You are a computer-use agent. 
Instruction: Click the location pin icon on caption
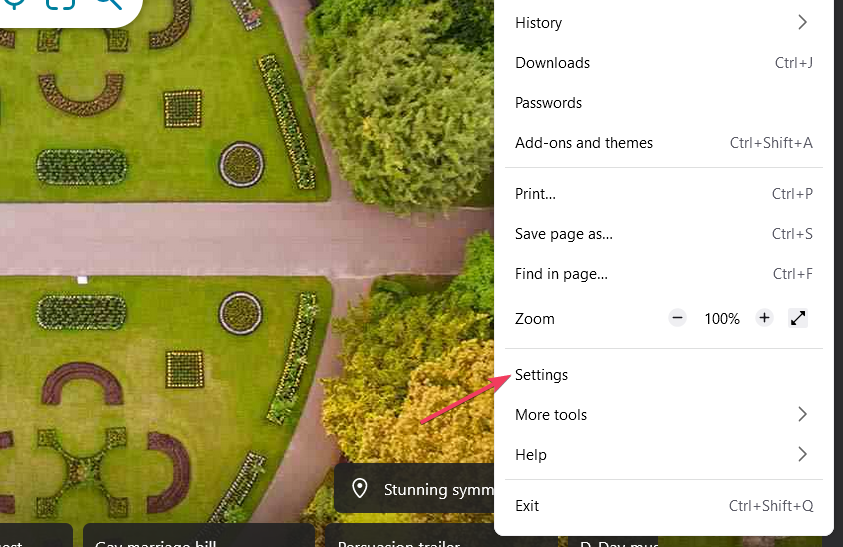tap(360, 488)
